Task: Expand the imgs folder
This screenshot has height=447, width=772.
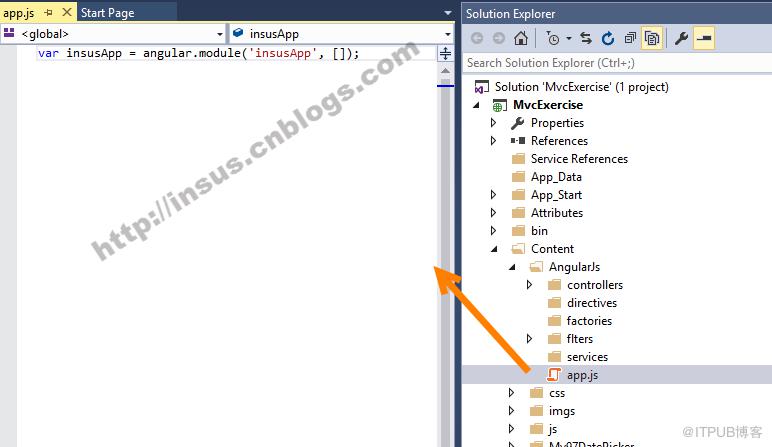Action: 511,411
